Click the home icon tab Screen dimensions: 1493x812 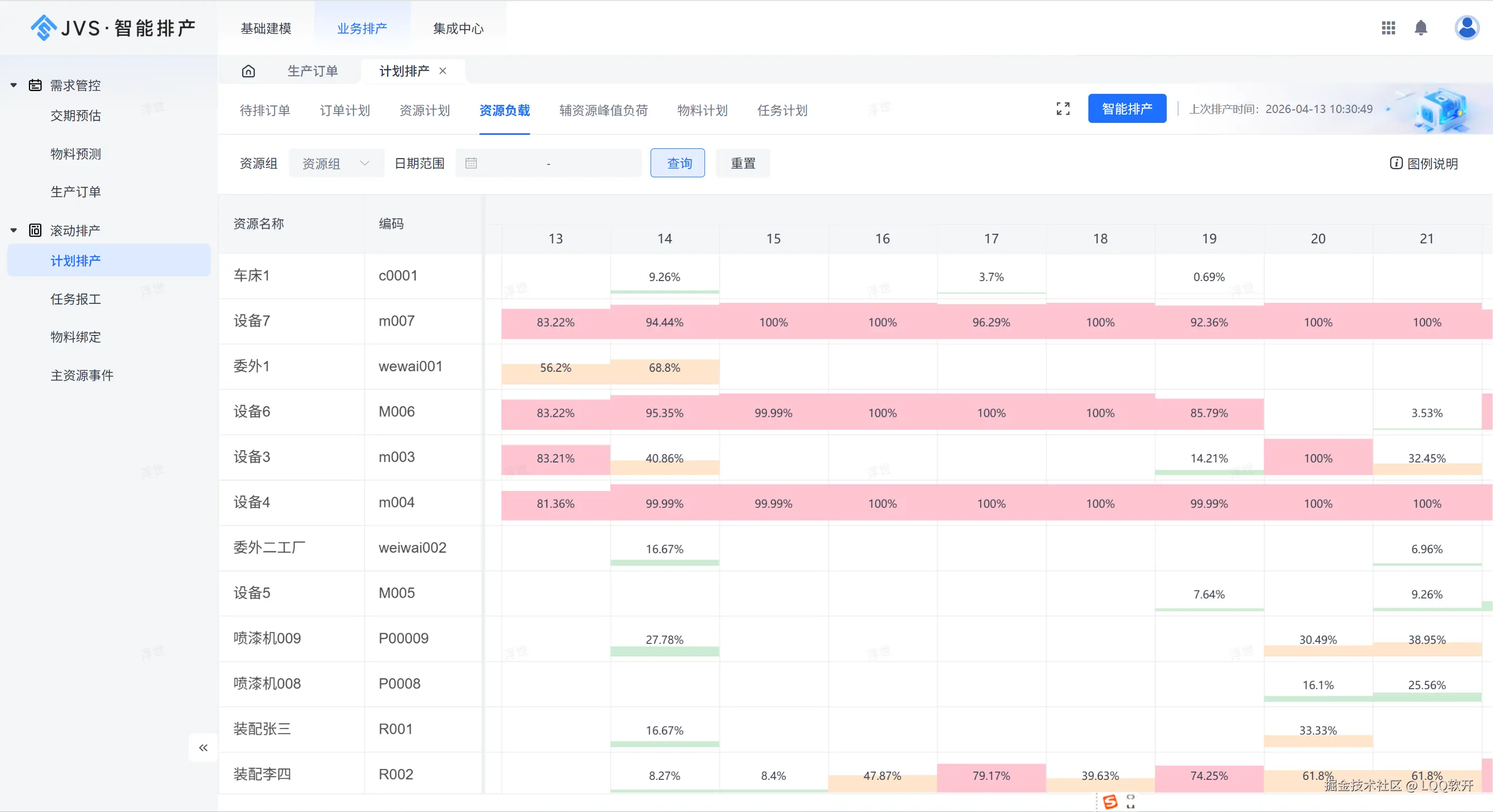(x=248, y=71)
